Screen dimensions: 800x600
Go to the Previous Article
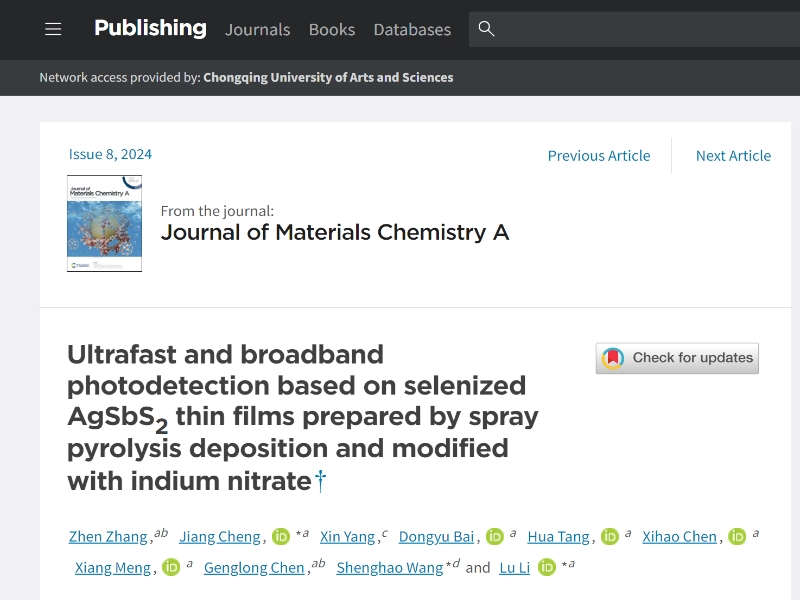pos(598,156)
